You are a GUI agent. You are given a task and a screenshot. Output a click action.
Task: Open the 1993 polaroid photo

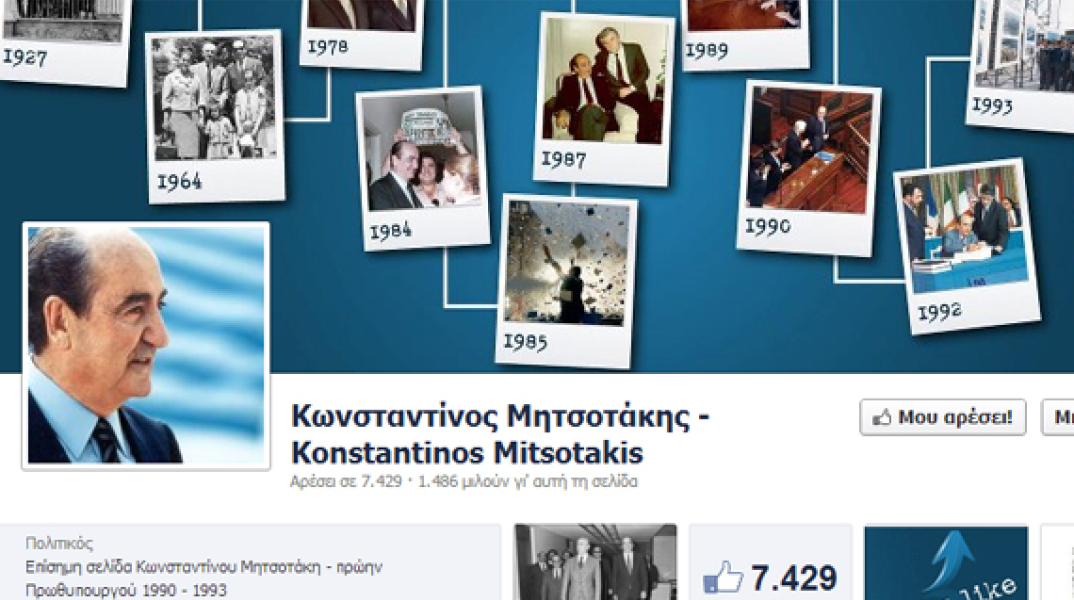click(1021, 63)
